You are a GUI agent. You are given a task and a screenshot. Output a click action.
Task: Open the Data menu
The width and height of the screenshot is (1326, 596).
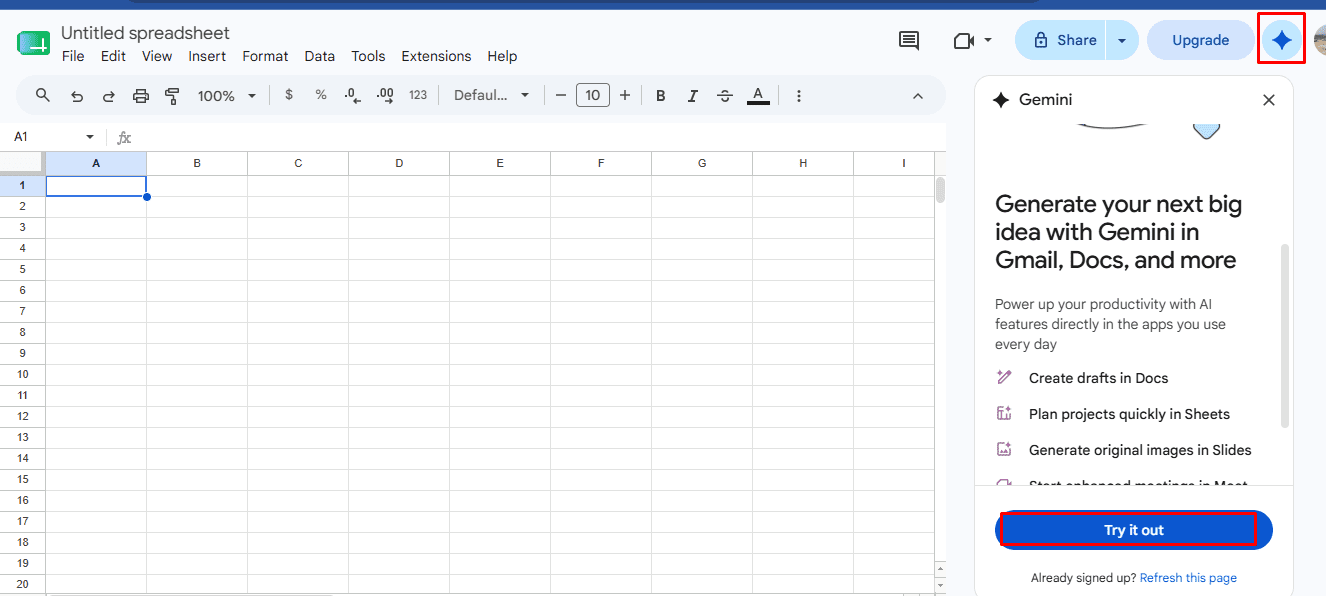click(320, 56)
